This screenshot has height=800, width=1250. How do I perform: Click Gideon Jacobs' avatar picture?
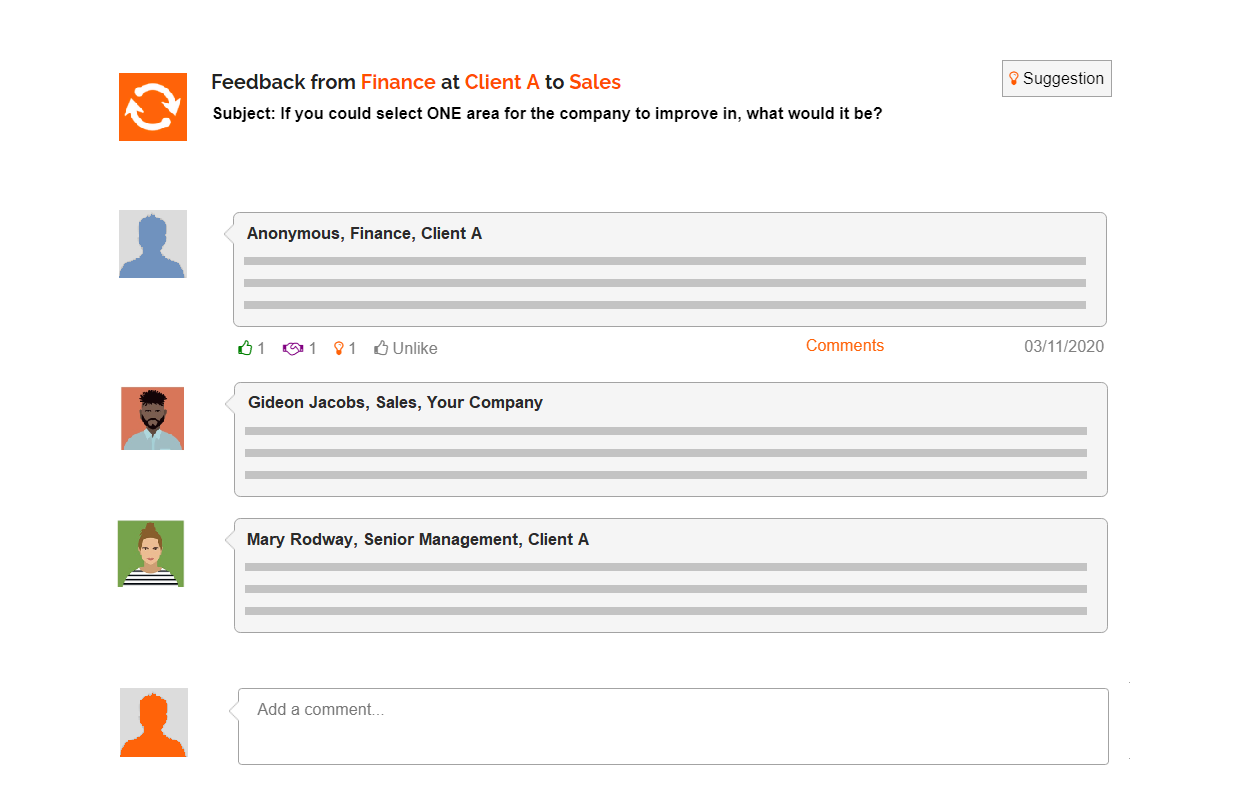point(153,418)
